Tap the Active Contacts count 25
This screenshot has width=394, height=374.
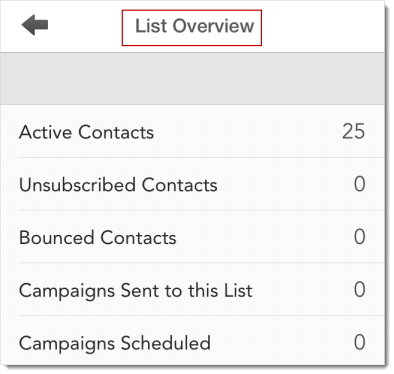tap(353, 131)
